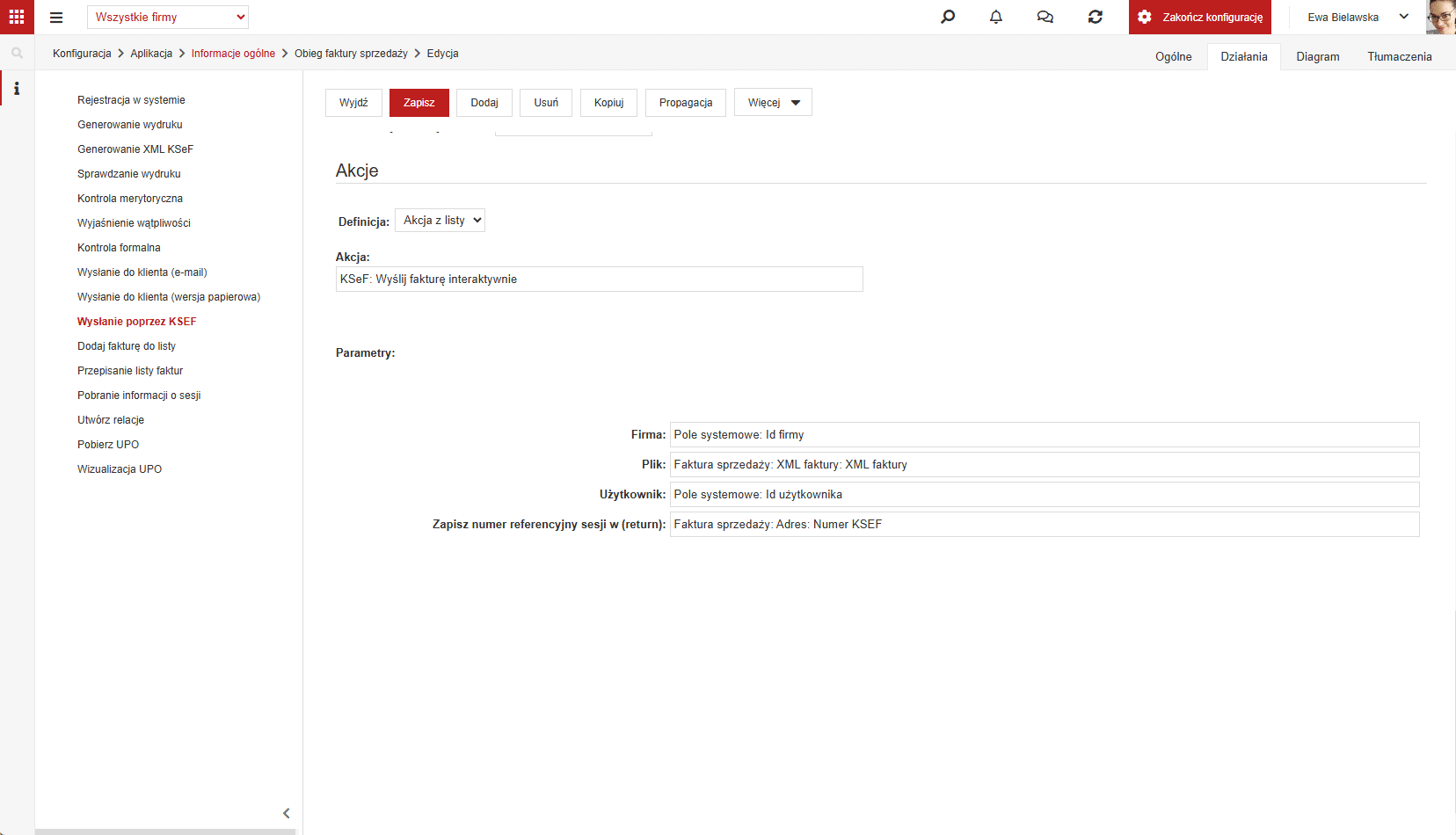Click the Akcja input field

point(600,280)
